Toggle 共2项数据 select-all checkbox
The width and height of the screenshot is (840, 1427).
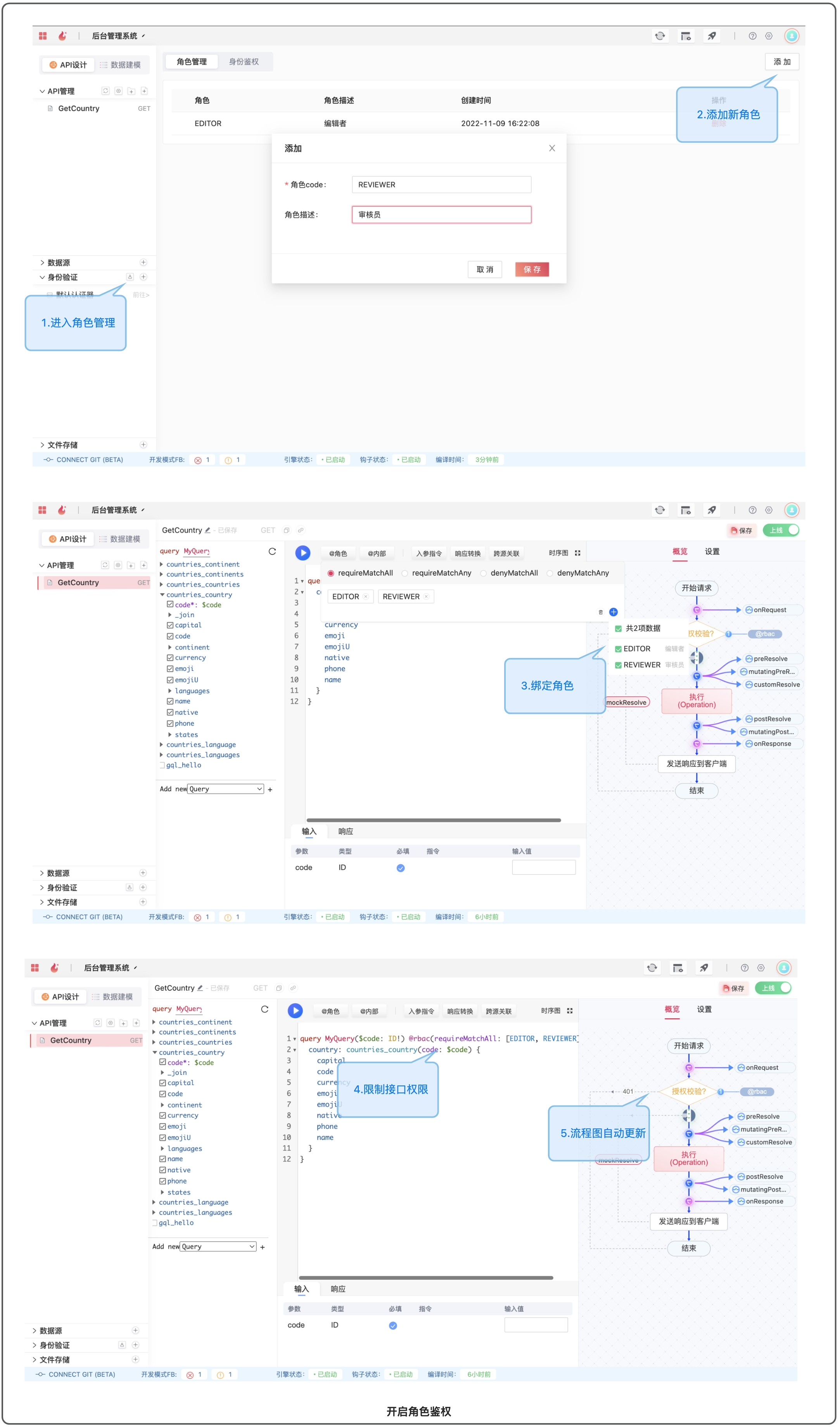618,629
